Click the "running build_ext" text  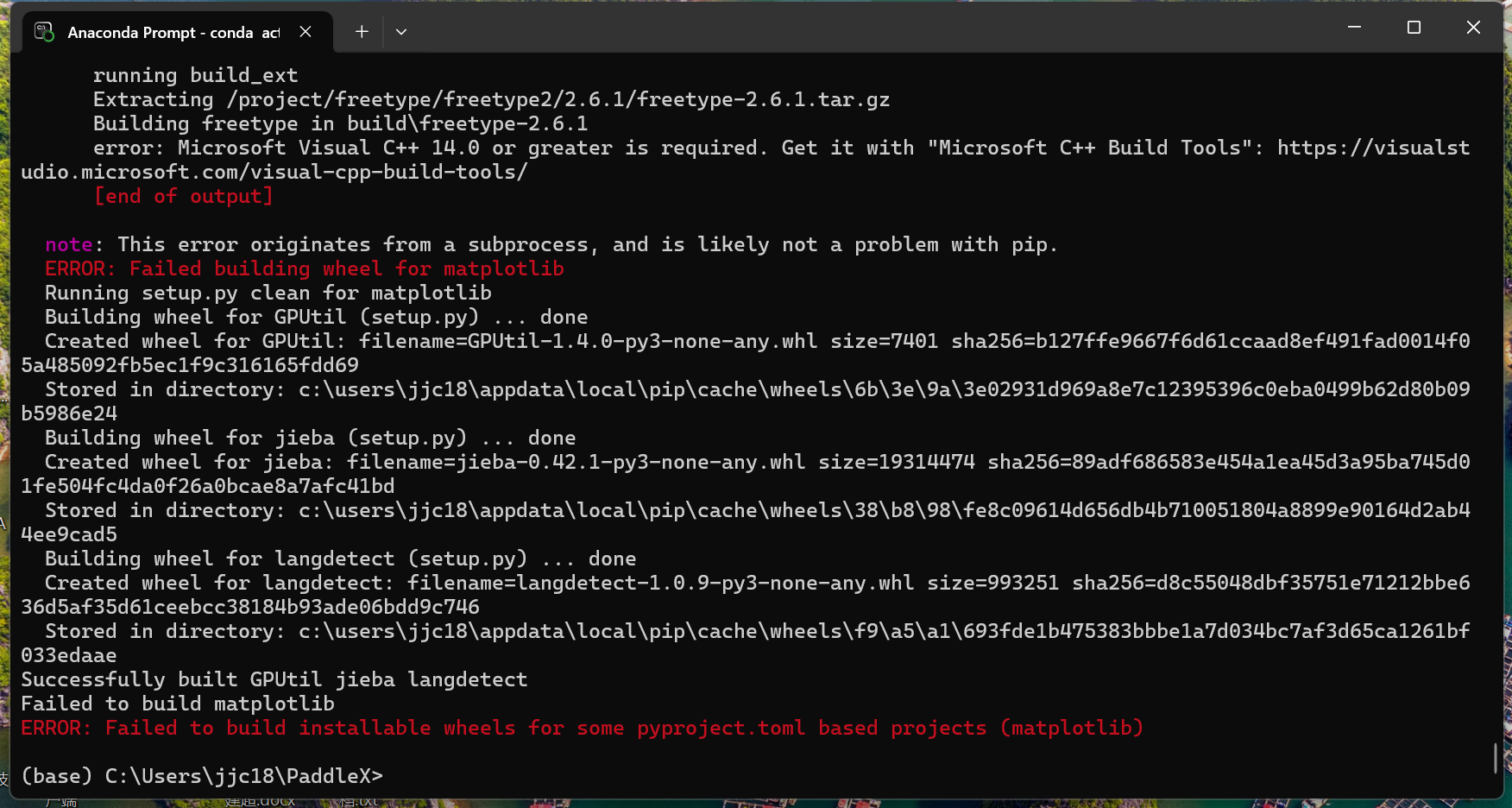[195, 76]
